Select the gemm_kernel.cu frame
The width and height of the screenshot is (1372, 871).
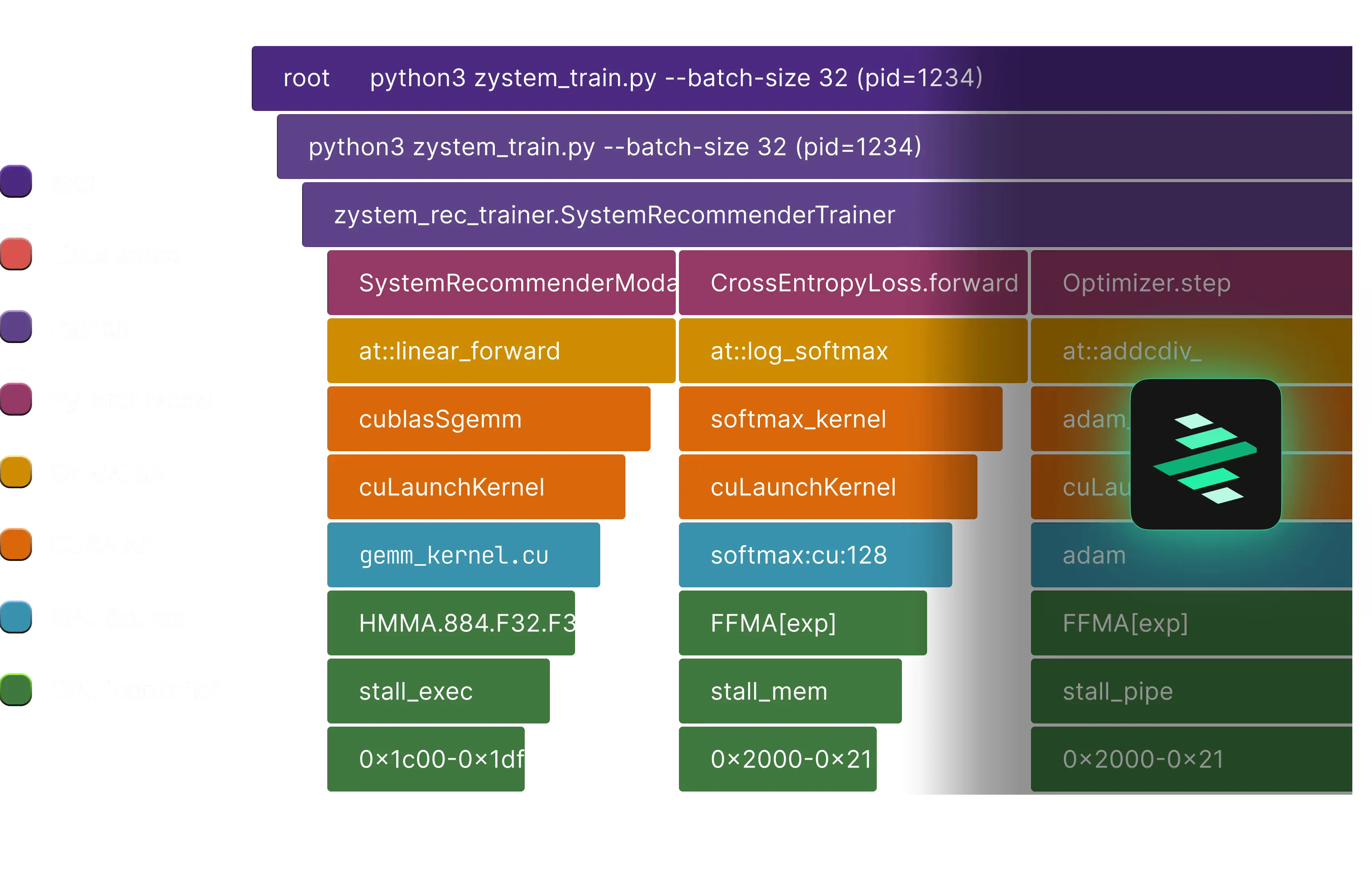coord(464,555)
